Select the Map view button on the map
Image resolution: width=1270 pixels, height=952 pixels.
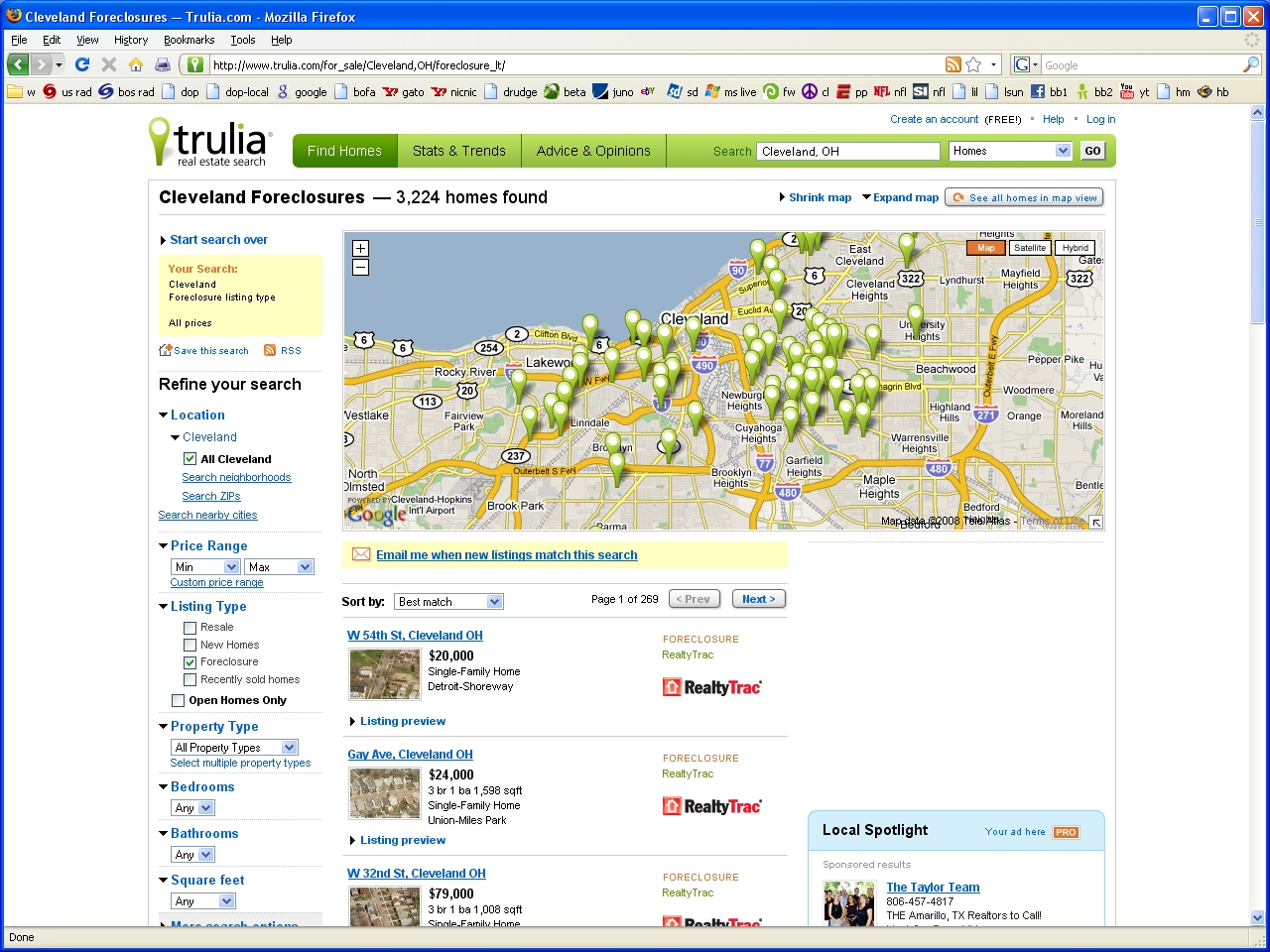click(985, 248)
